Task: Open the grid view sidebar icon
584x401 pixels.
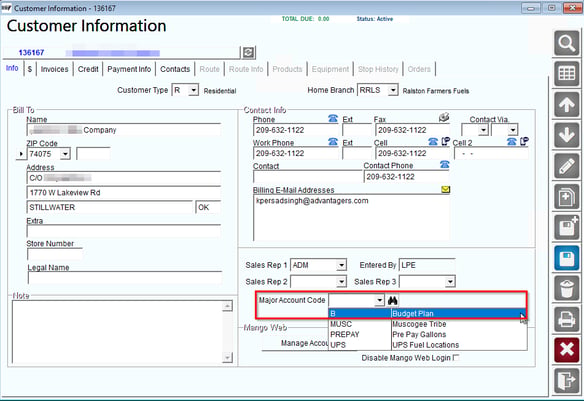Action: 566,74
